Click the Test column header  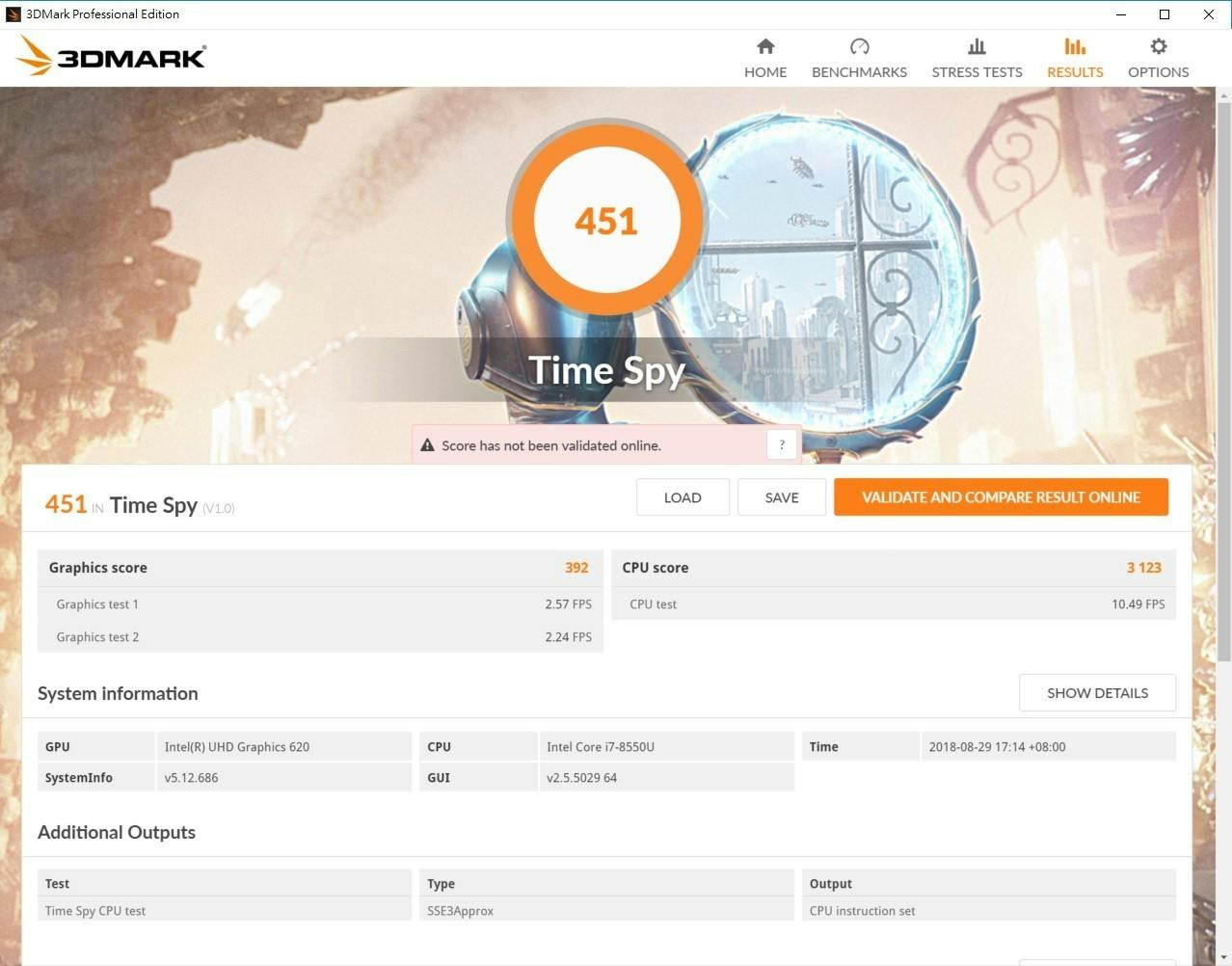57,884
